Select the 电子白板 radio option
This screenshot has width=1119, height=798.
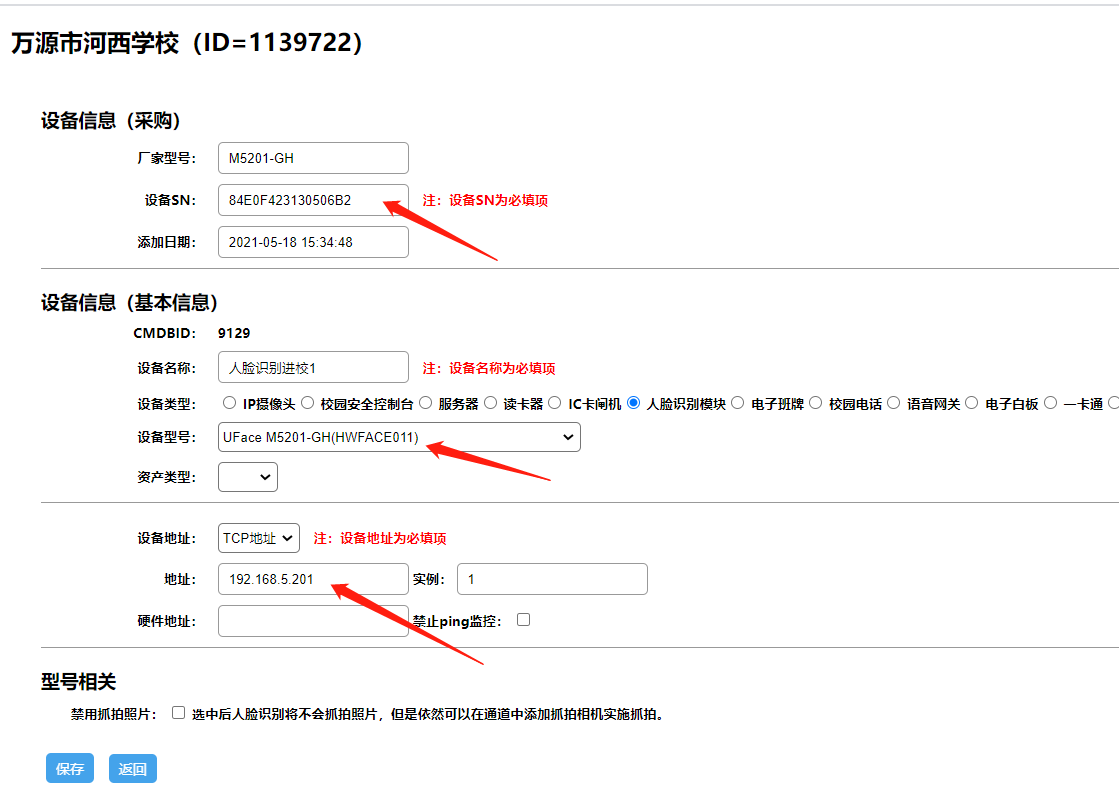coord(972,403)
